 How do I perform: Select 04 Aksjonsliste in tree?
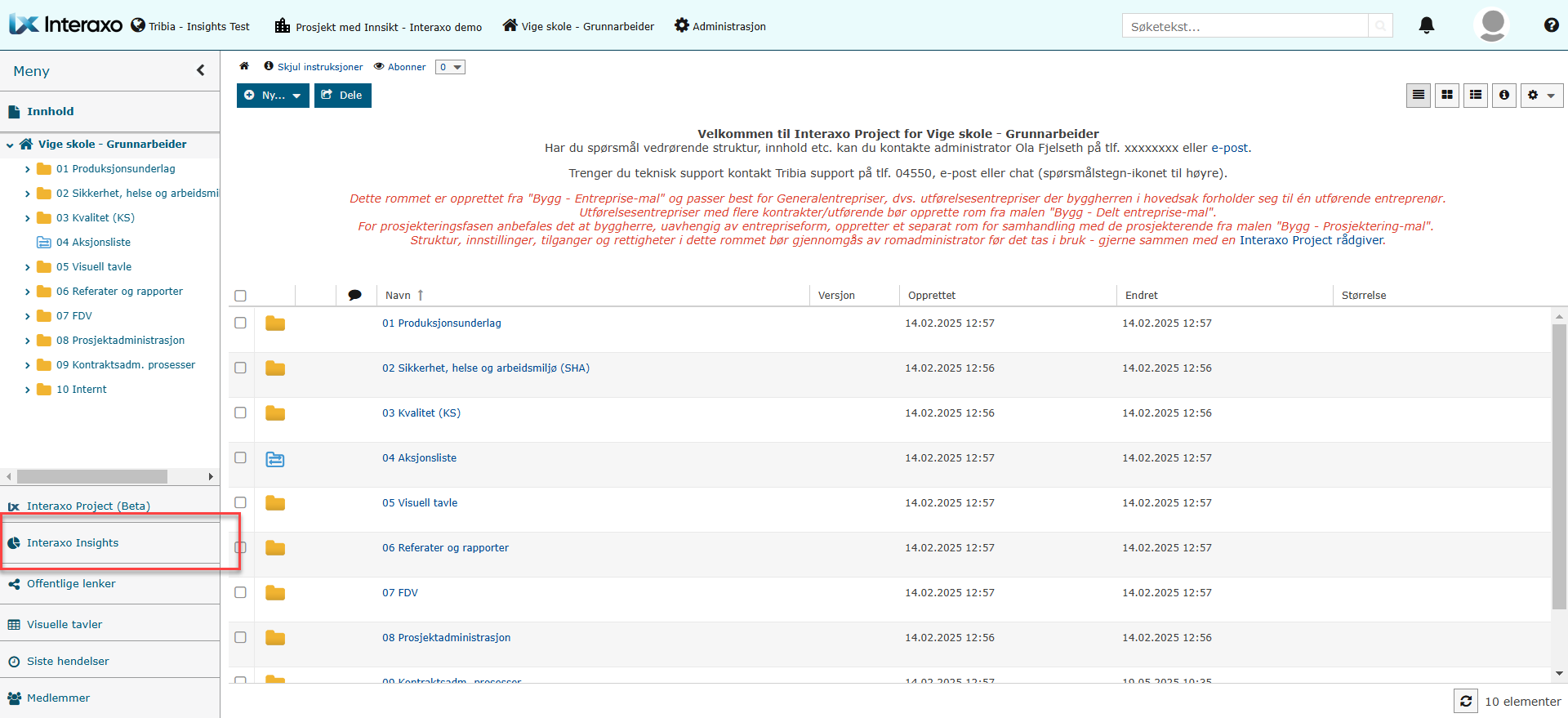pyautogui.click(x=93, y=243)
